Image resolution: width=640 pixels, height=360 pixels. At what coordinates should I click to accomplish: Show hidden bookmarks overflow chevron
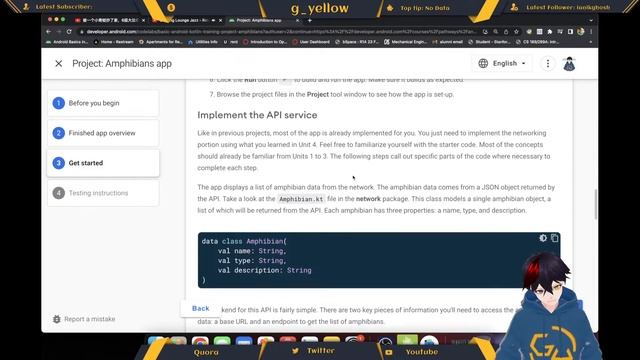(591, 42)
